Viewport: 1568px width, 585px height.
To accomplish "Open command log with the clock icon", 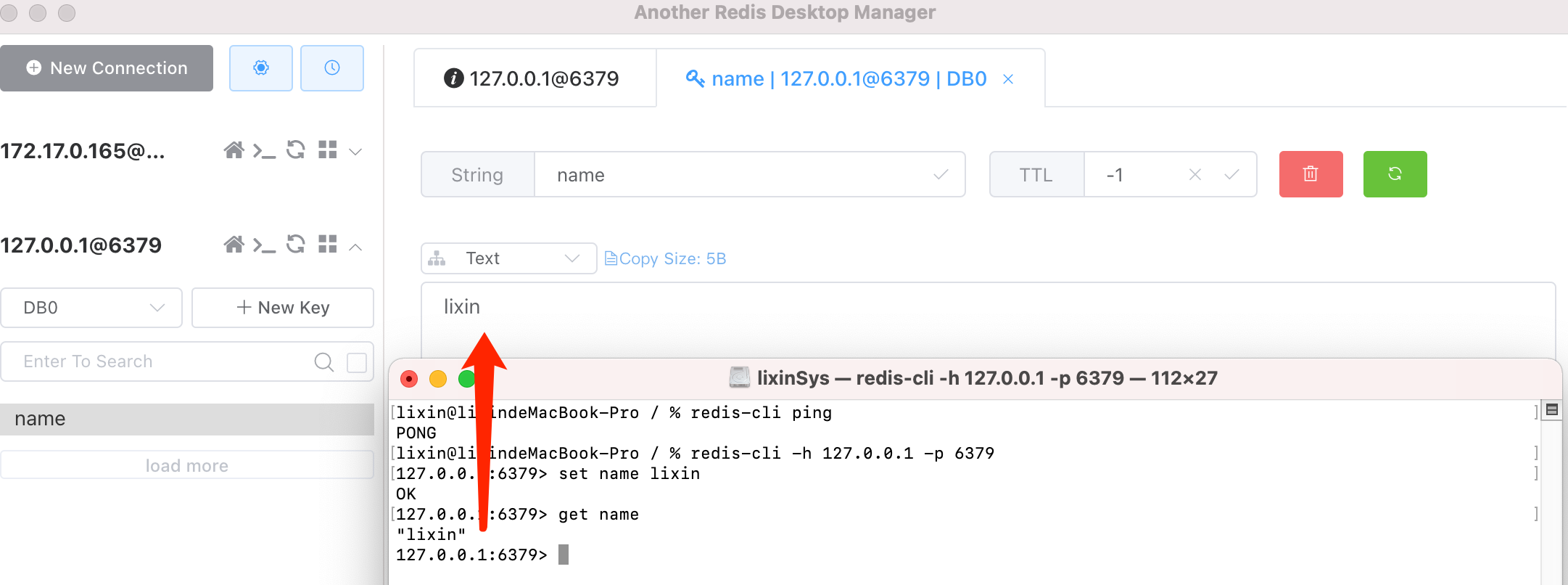I will click(332, 67).
